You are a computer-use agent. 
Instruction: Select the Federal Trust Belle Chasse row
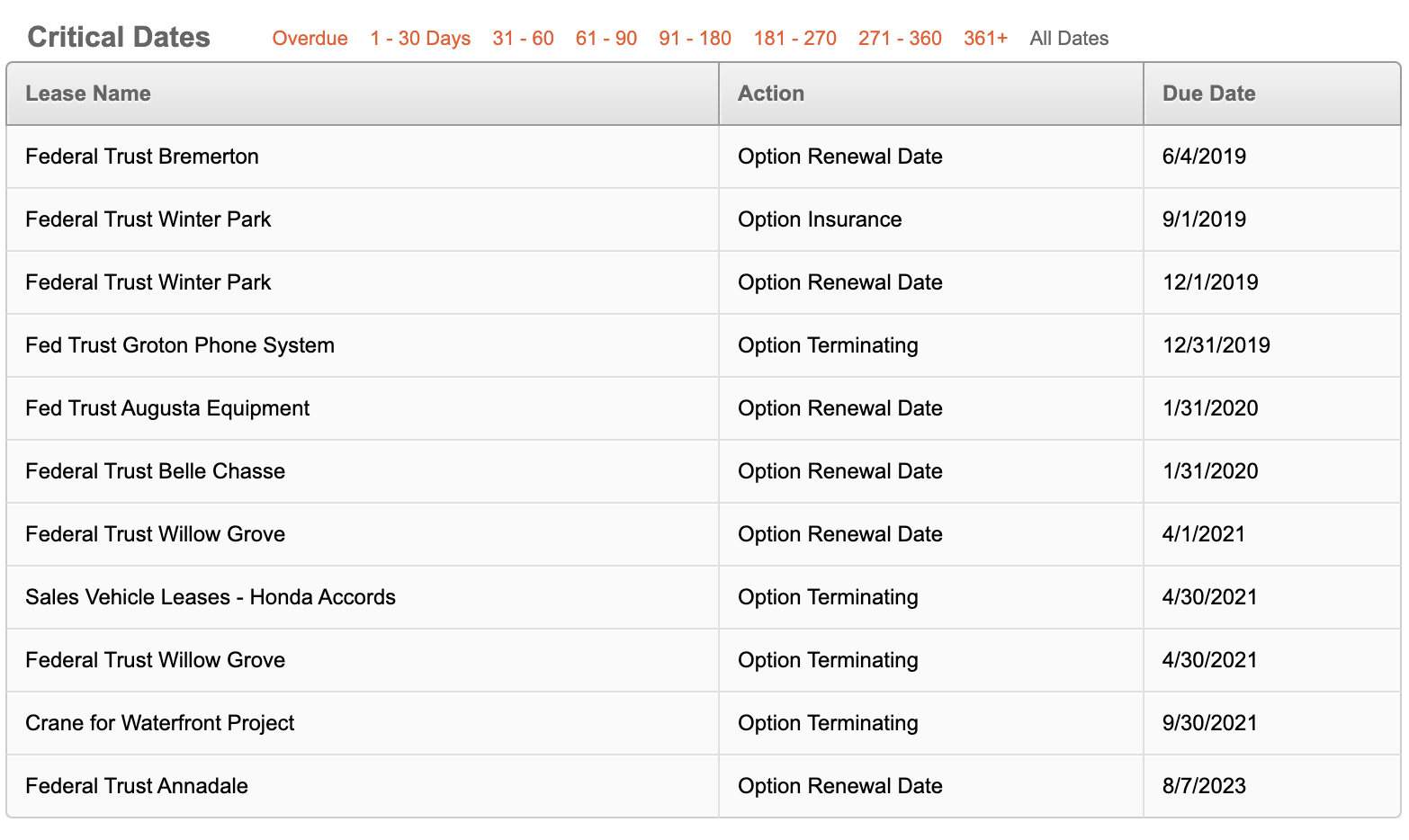tap(704, 471)
